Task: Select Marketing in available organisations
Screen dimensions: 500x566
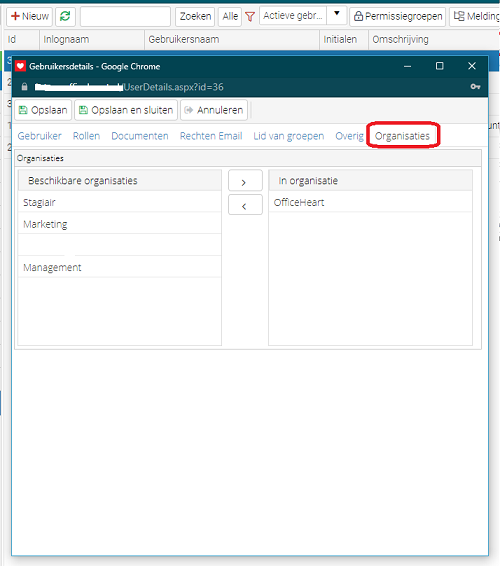Action: point(119,224)
